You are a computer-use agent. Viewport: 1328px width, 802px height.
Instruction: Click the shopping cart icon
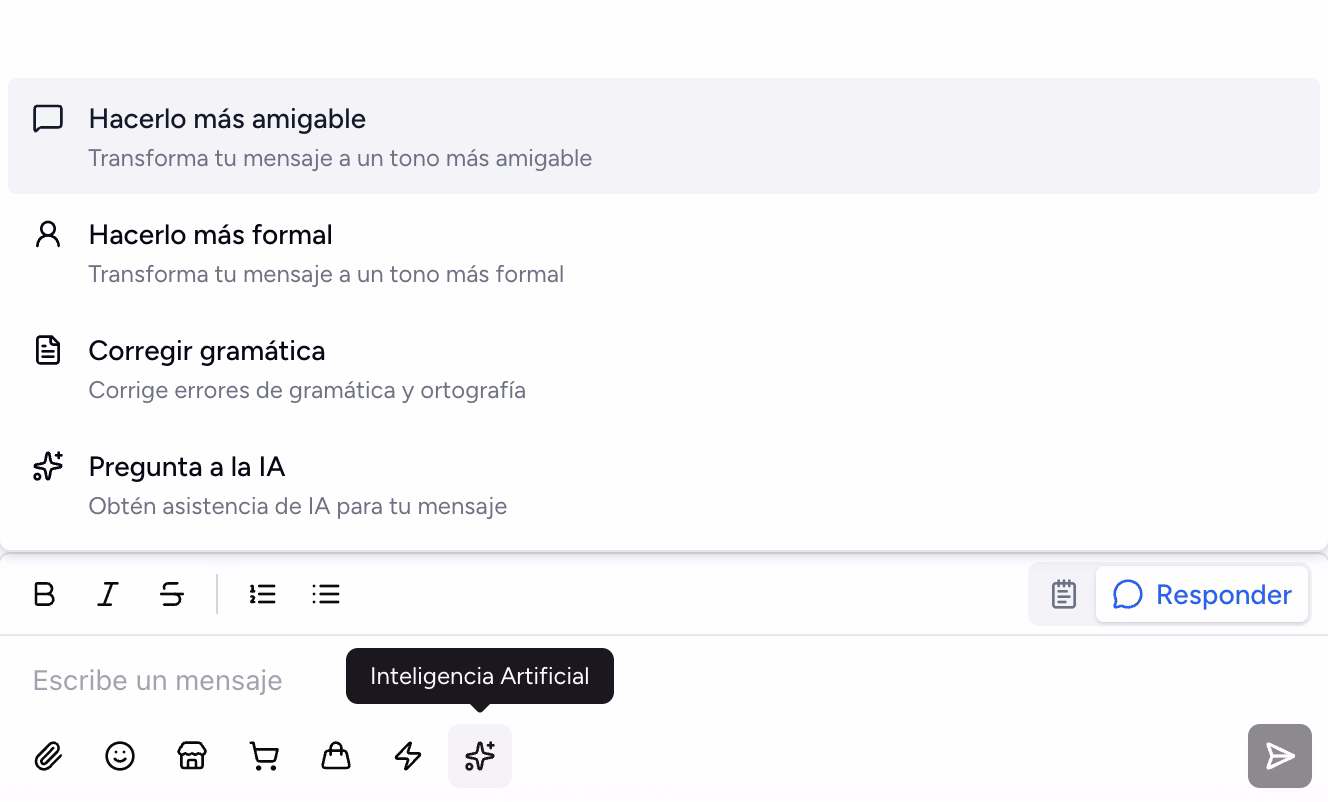[264, 756]
